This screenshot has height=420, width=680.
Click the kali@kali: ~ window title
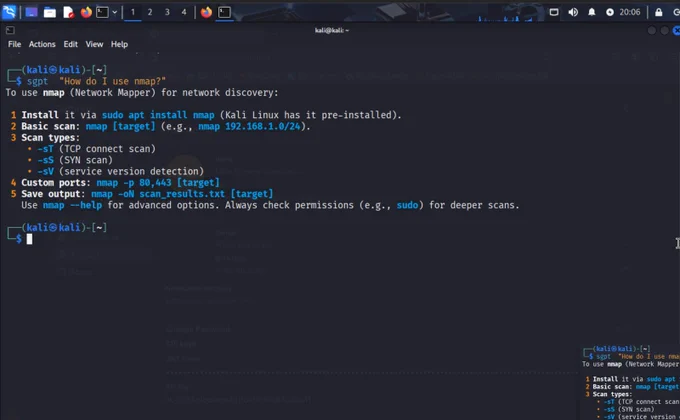332,30
